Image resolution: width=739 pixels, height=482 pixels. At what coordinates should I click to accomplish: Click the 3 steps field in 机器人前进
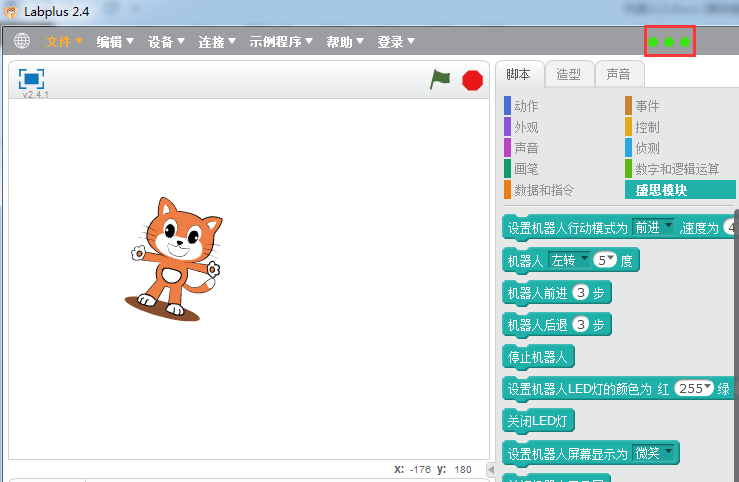click(581, 293)
